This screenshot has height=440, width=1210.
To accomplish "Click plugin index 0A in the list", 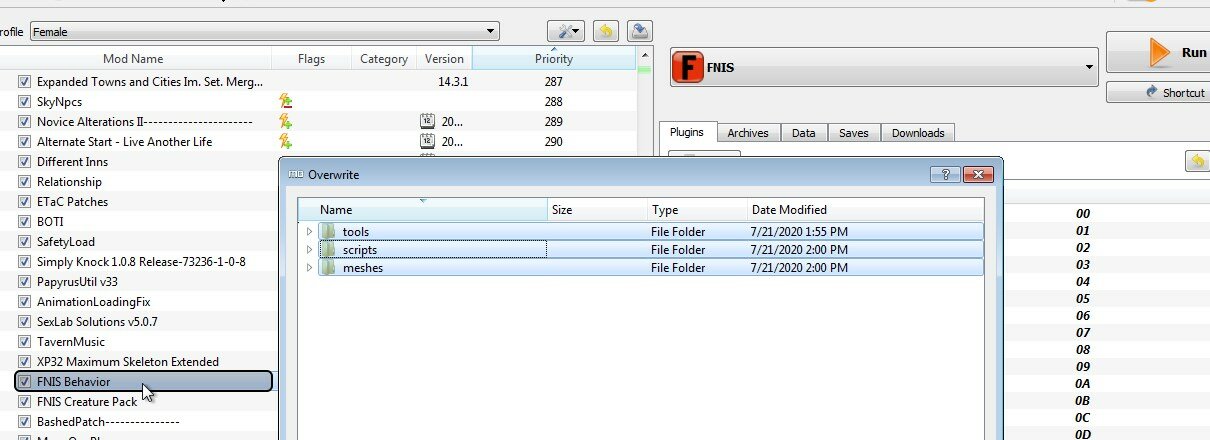I will (x=1082, y=384).
